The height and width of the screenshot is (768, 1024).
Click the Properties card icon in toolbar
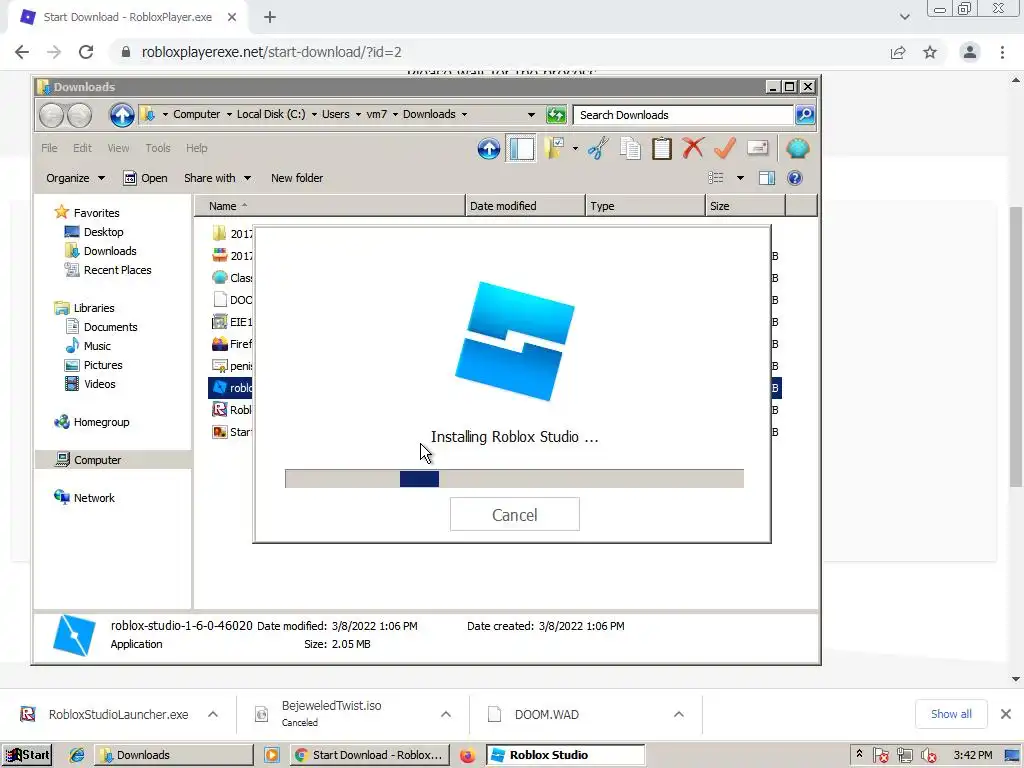point(758,148)
